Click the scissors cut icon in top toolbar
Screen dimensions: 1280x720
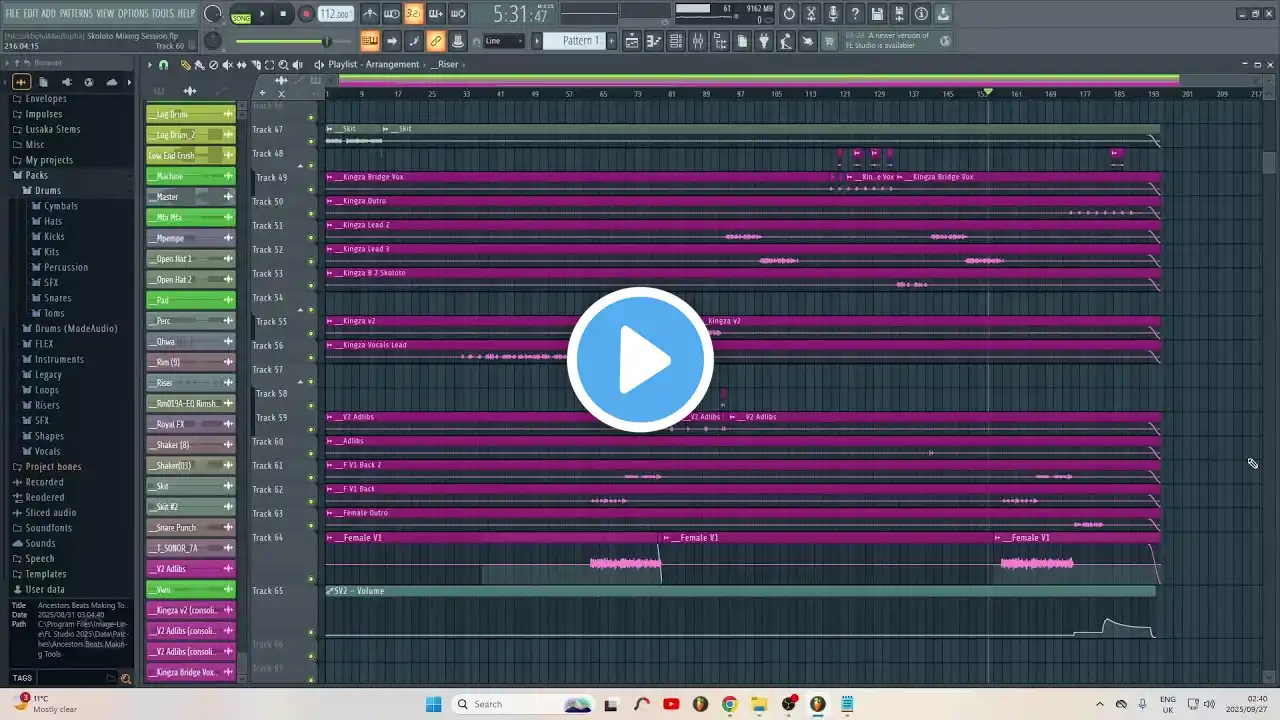tap(811, 14)
